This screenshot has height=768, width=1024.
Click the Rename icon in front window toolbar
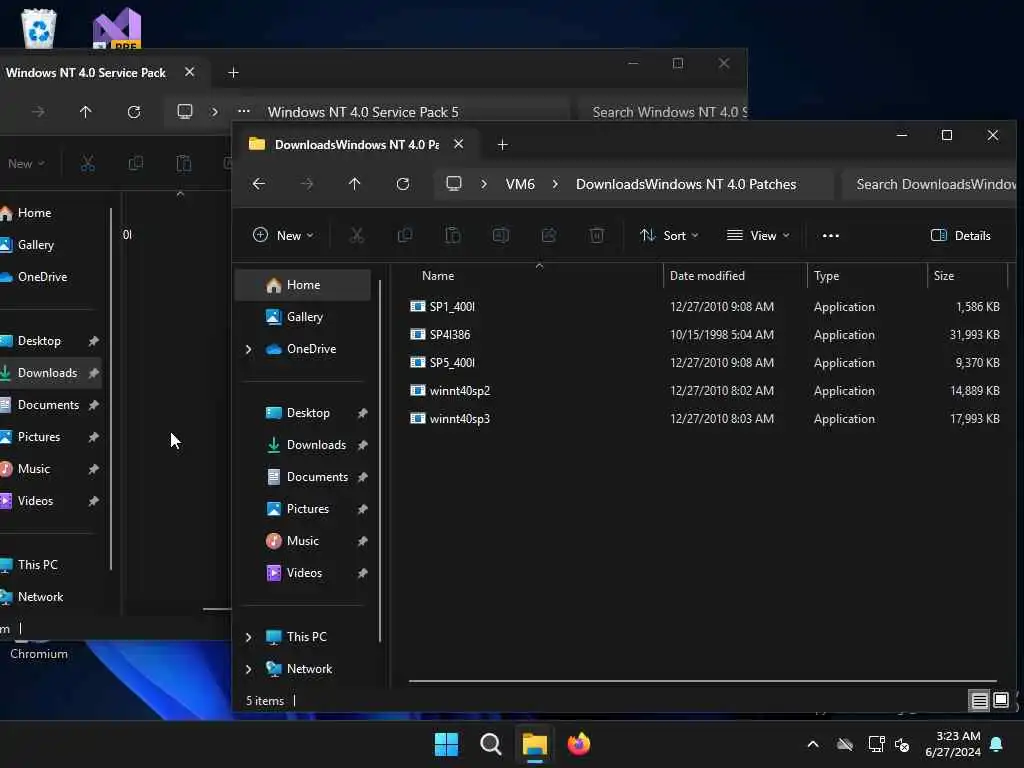pos(501,235)
